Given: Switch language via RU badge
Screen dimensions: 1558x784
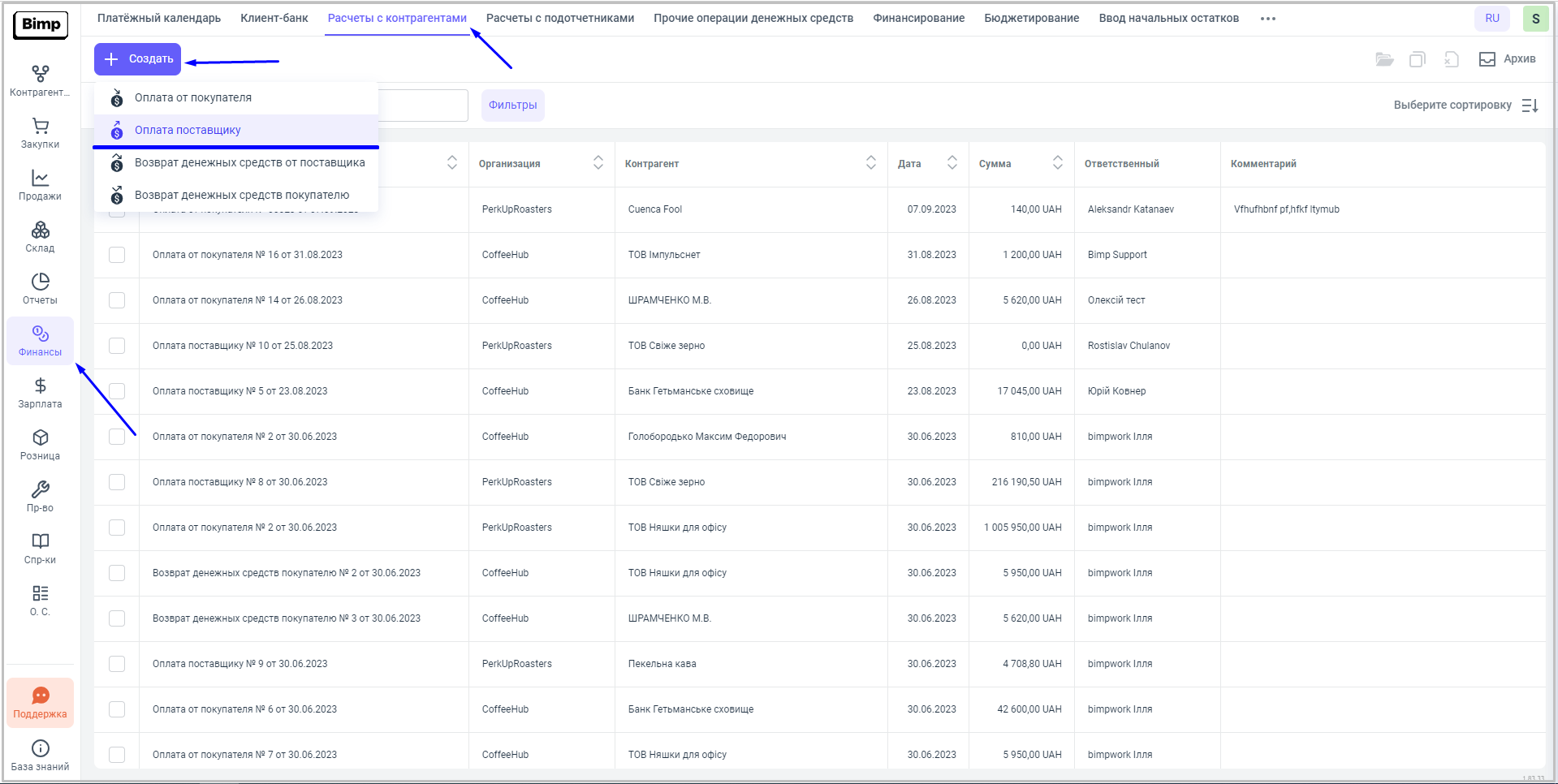Looking at the screenshot, I should [1491, 19].
